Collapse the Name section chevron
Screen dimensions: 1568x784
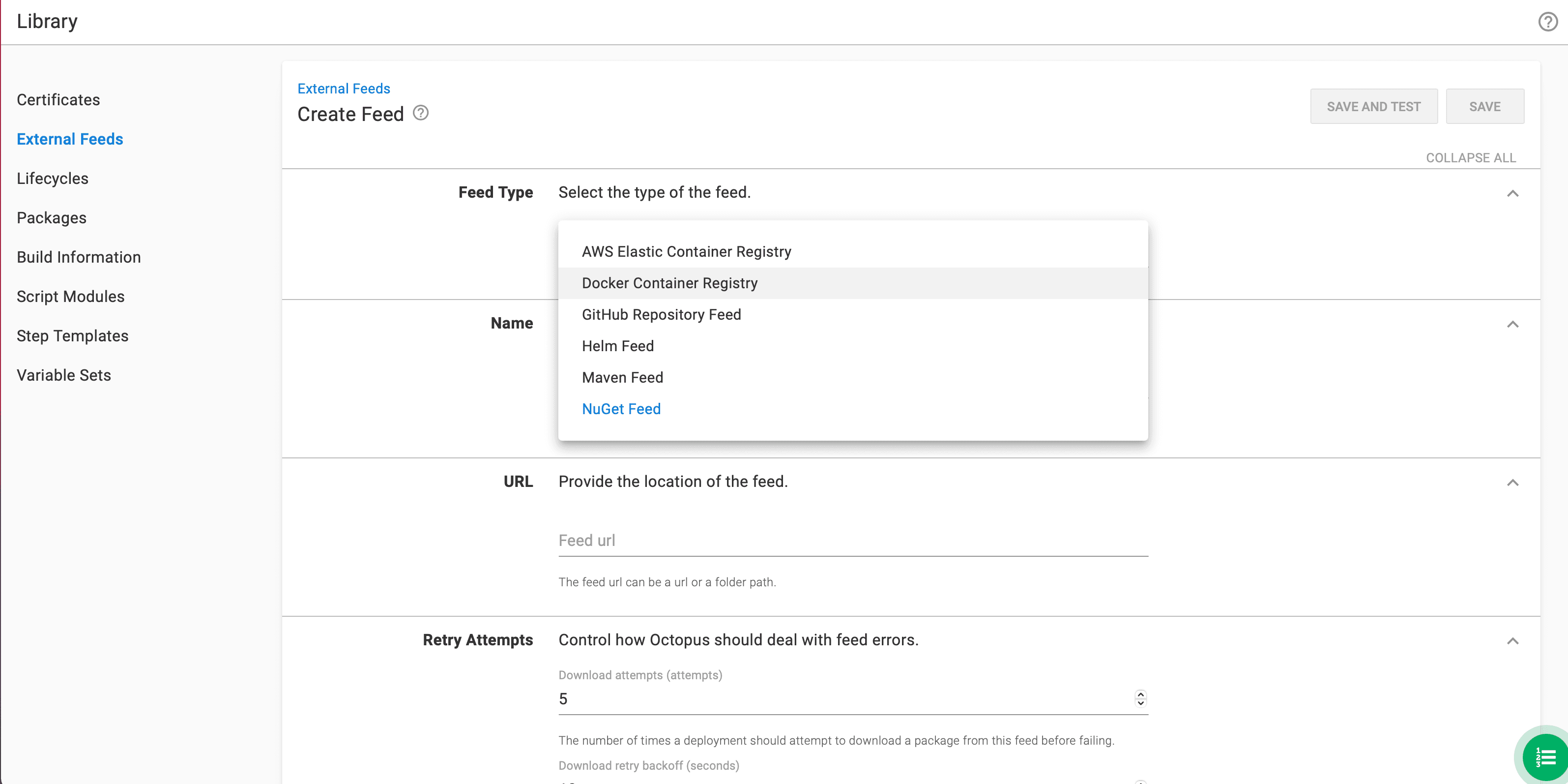coord(1512,324)
